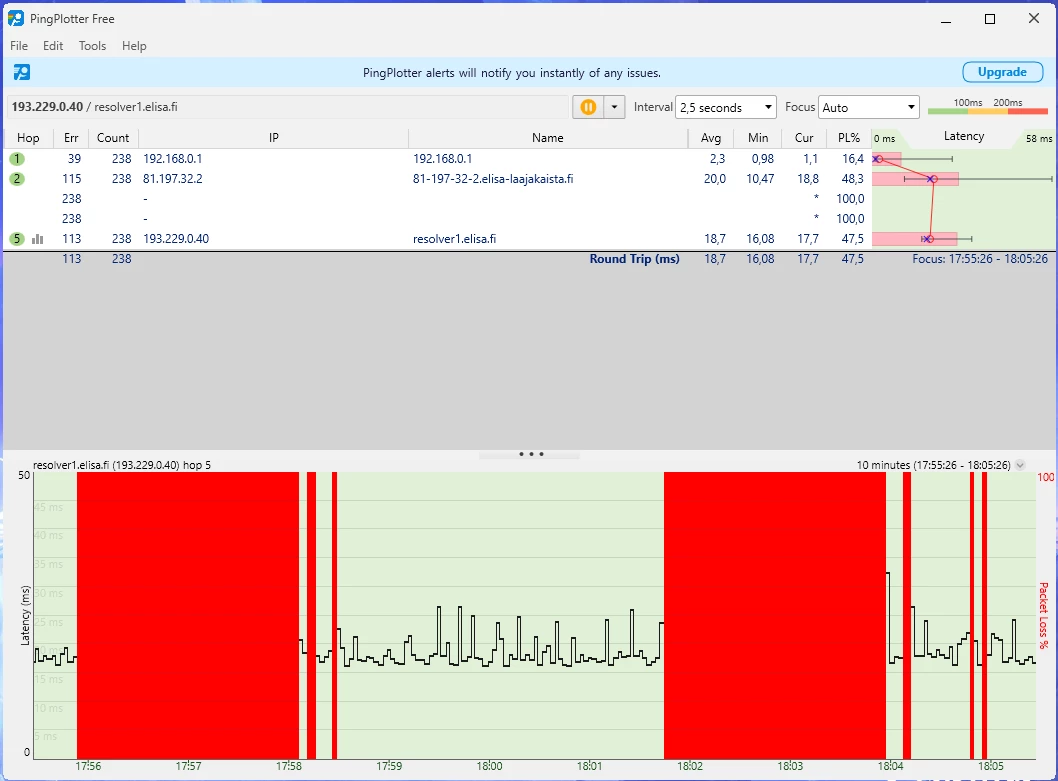This screenshot has width=1058, height=781.
Task: Click the hop 2 latency graph bar
Action: [x=915, y=179]
